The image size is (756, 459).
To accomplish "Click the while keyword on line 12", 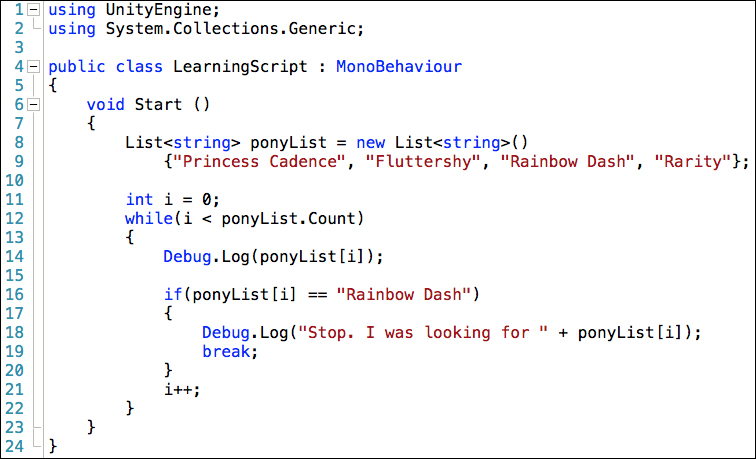I will coord(149,218).
